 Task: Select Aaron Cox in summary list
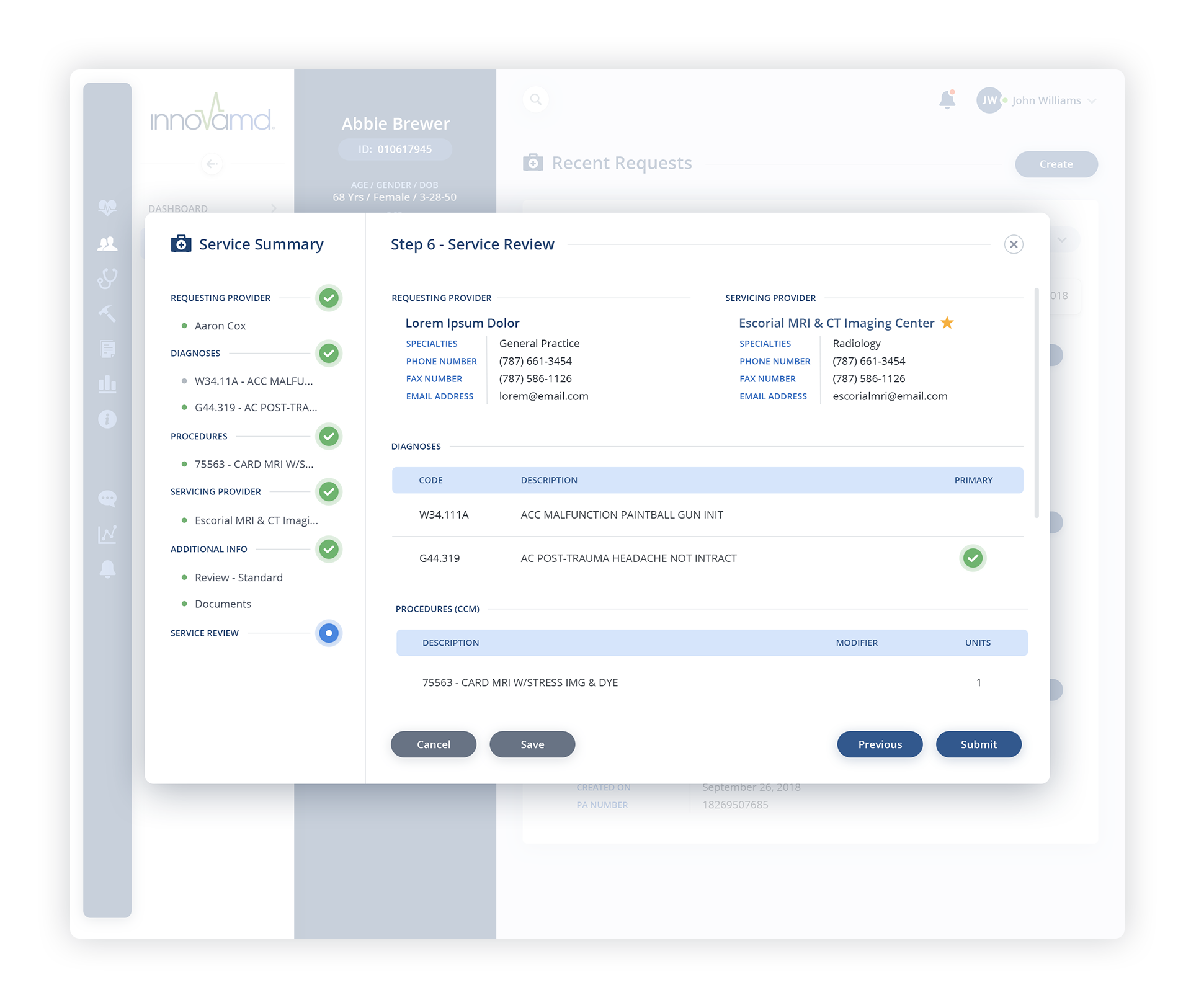pos(220,326)
